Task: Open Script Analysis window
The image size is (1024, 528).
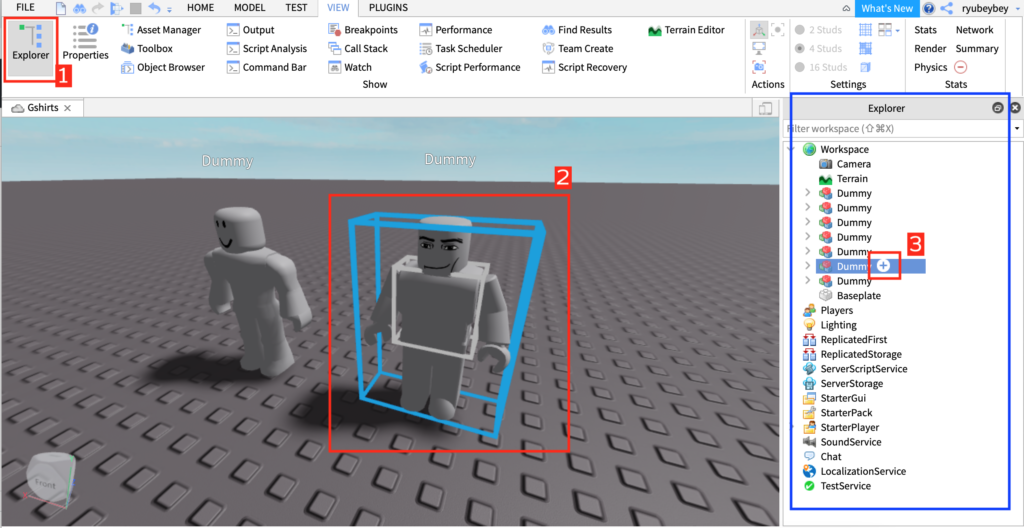Action: [266, 48]
